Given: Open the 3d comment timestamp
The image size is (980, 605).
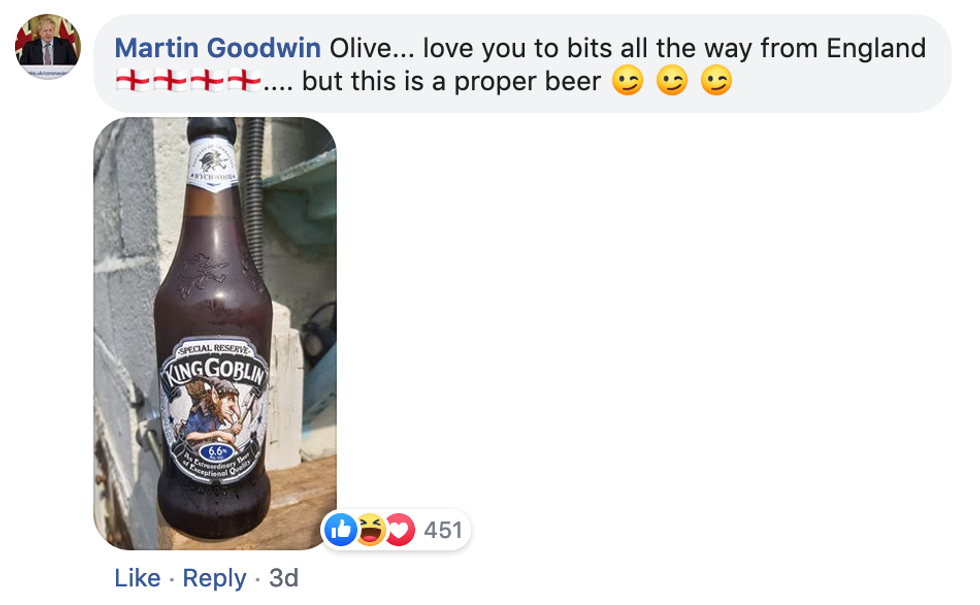Looking at the screenshot, I should (x=284, y=578).
